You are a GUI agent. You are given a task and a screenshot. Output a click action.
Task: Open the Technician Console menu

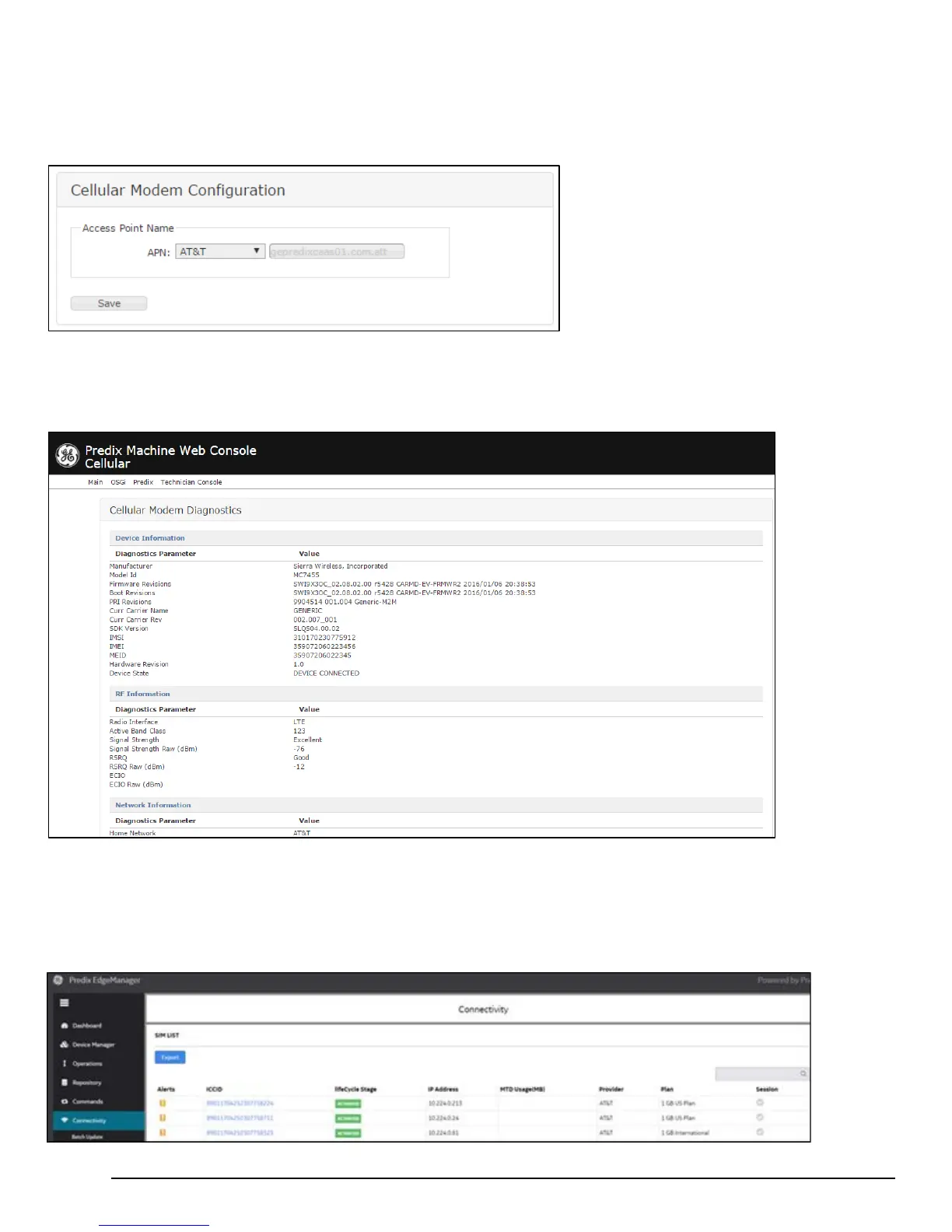[x=191, y=482]
